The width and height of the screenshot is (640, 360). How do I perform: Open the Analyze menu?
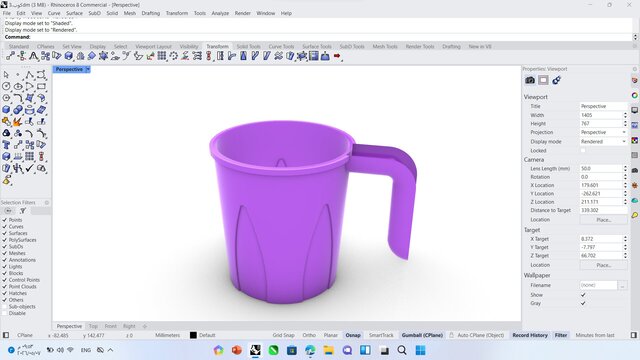[220, 13]
